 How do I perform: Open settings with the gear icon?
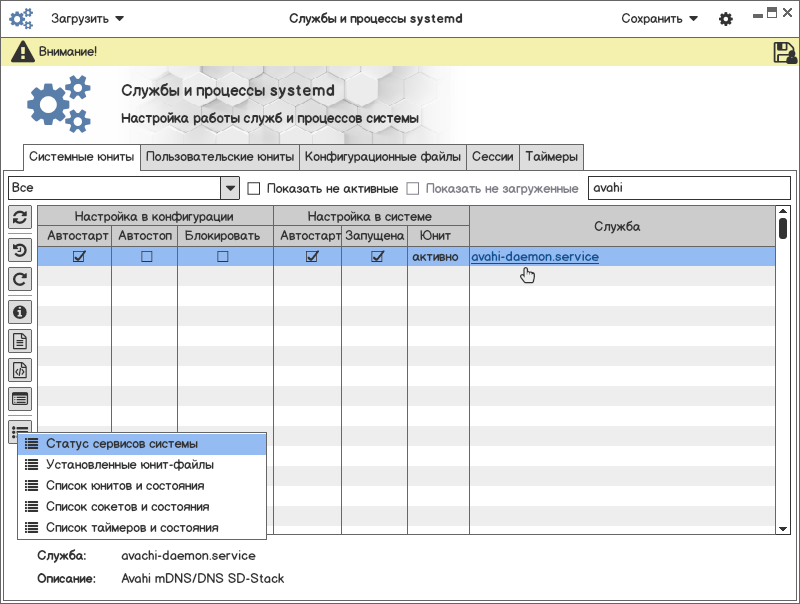pyautogui.click(x=726, y=19)
